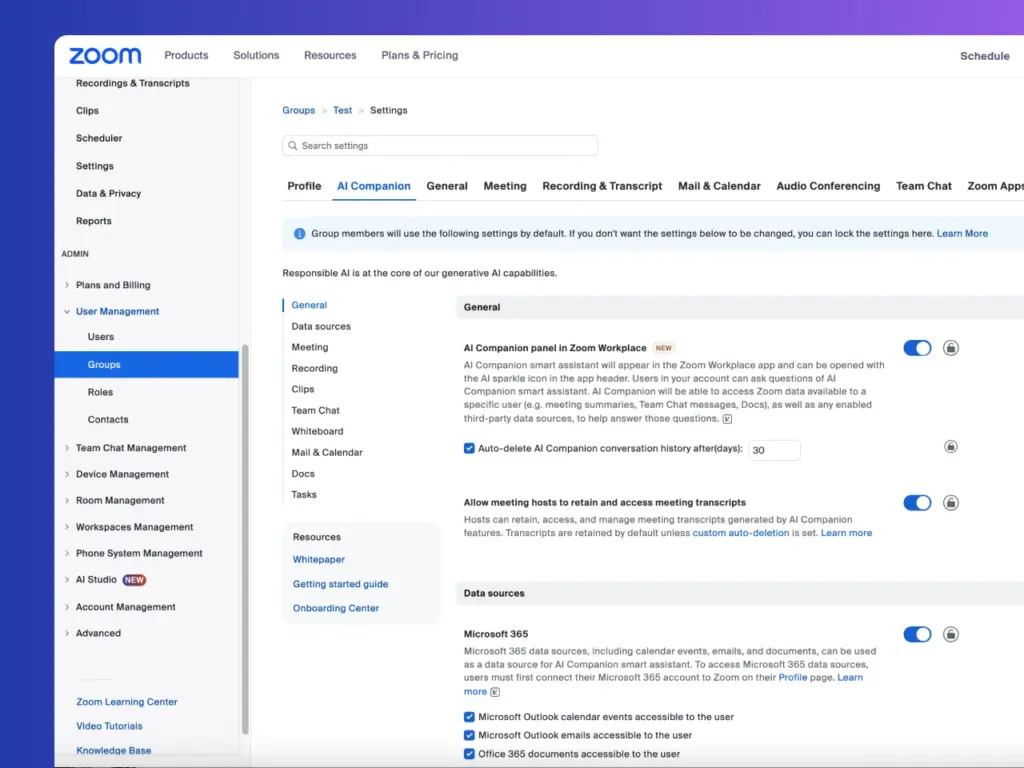This screenshot has height=768, width=1024.
Task: Uncheck Auto-delete AI Companion conversation history
Action: pyautogui.click(x=469, y=448)
